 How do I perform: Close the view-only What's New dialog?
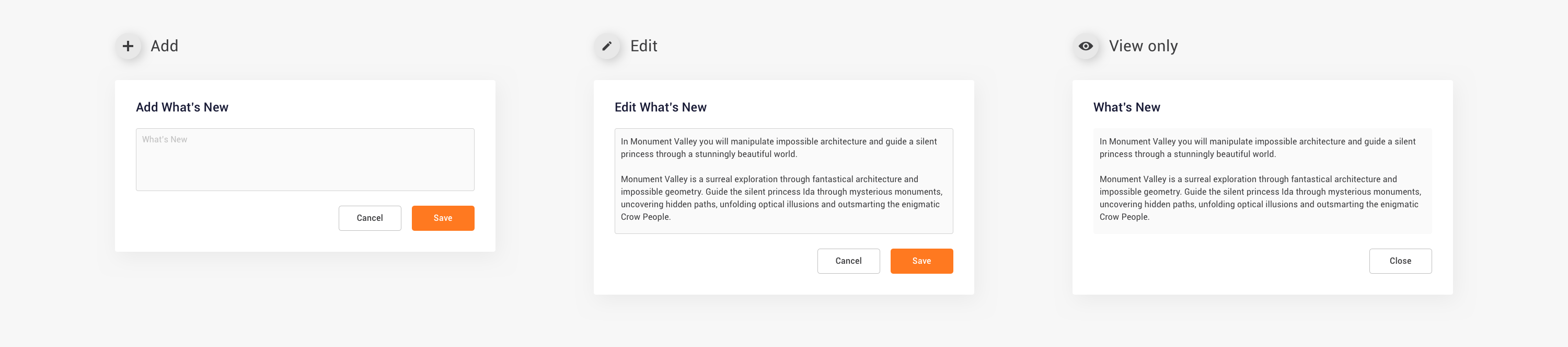pyautogui.click(x=1400, y=261)
